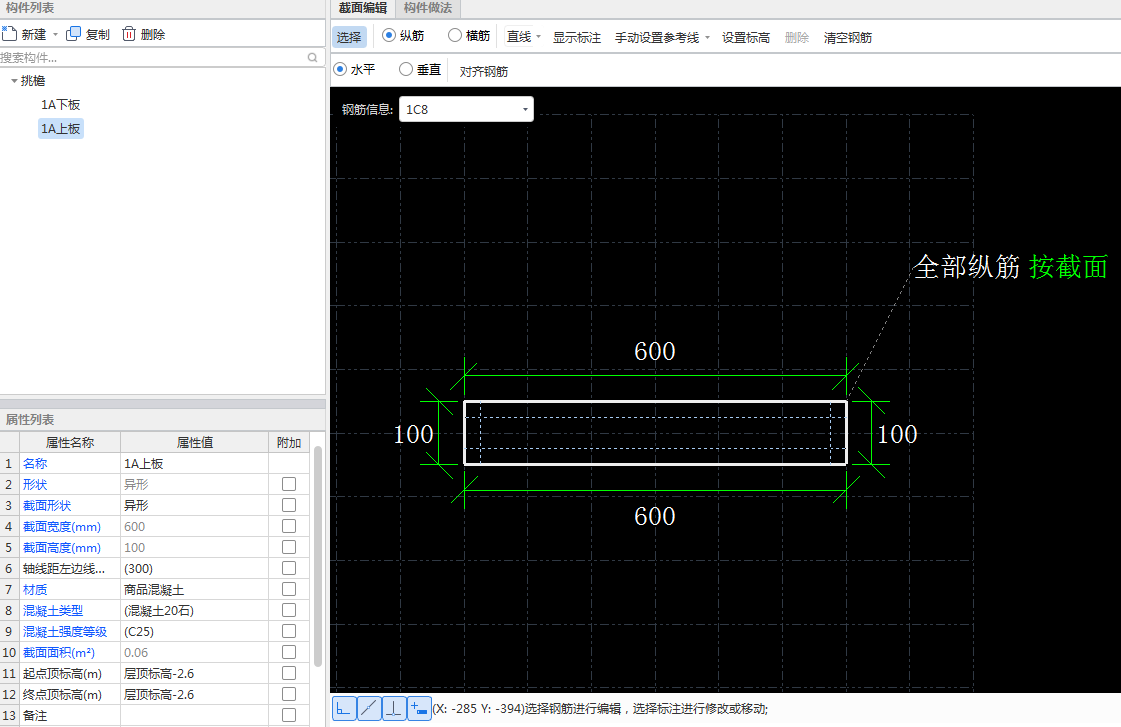Choose the 垂直 alignment radio
The width and height of the screenshot is (1121, 727).
click(406, 69)
